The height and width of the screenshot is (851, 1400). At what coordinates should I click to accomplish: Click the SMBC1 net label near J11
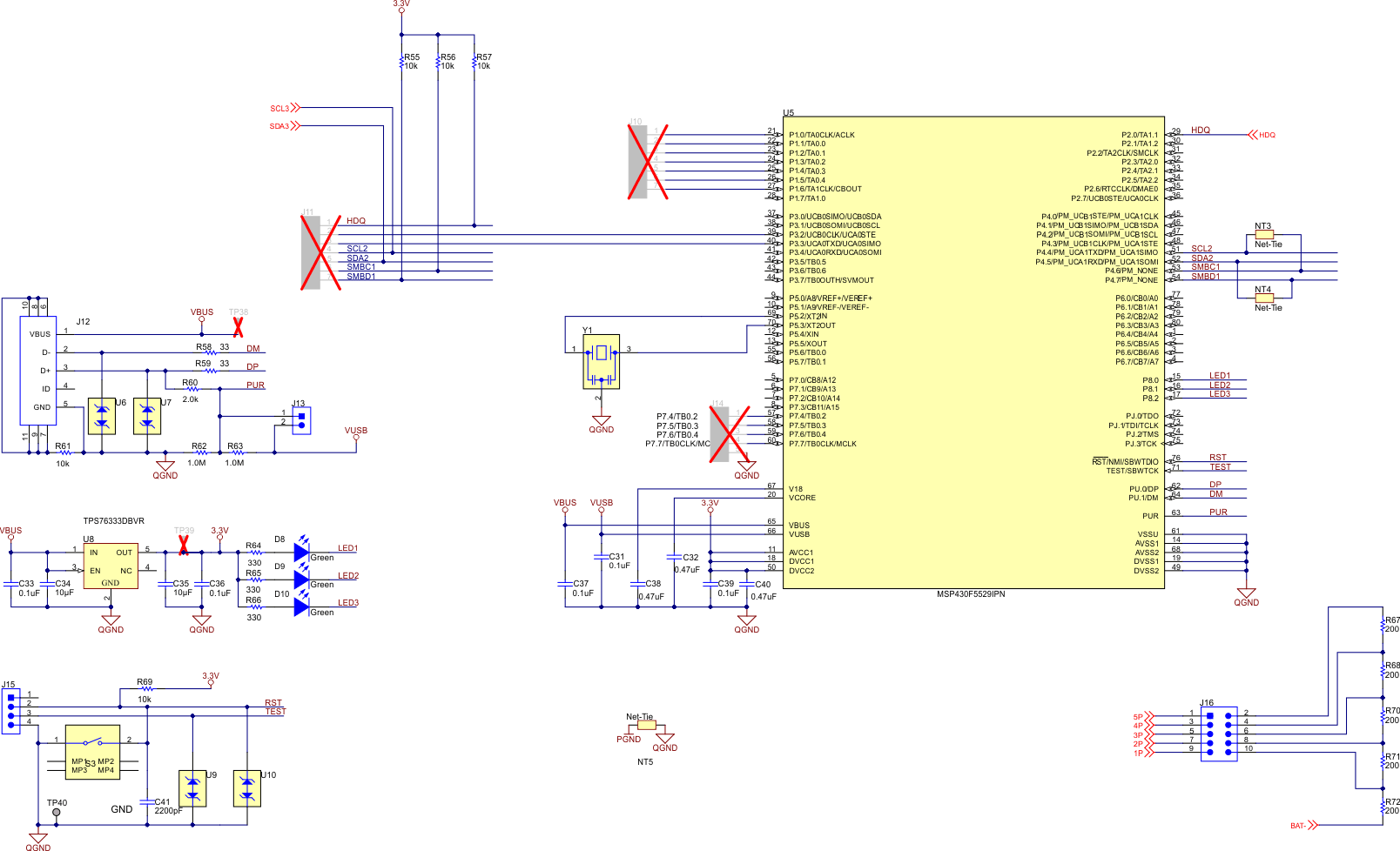coord(361,267)
